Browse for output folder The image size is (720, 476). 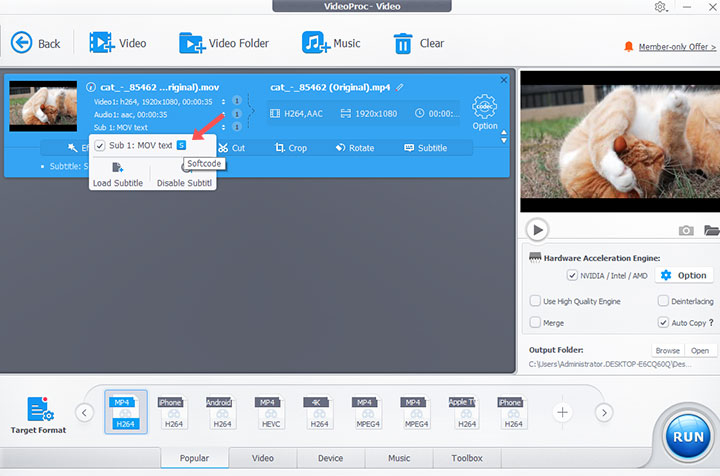coord(668,350)
